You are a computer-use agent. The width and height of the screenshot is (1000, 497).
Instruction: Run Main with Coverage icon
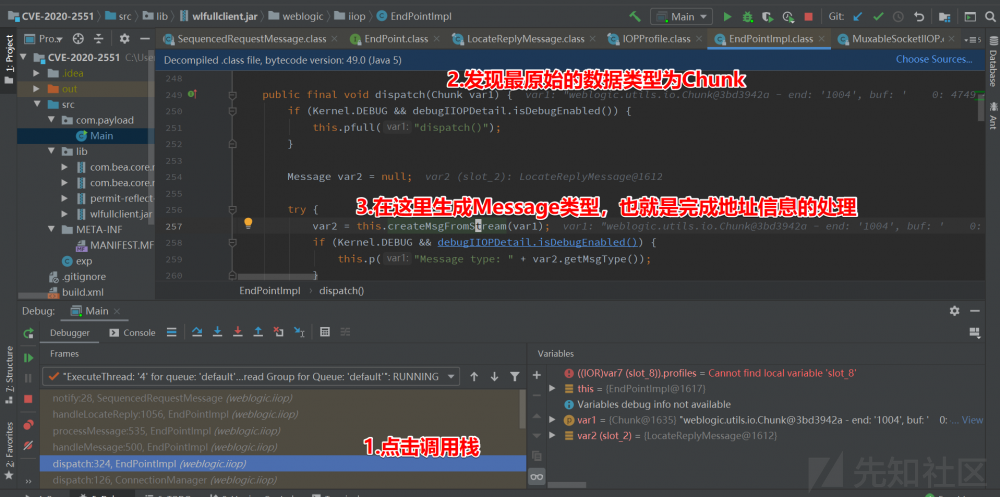(768, 17)
